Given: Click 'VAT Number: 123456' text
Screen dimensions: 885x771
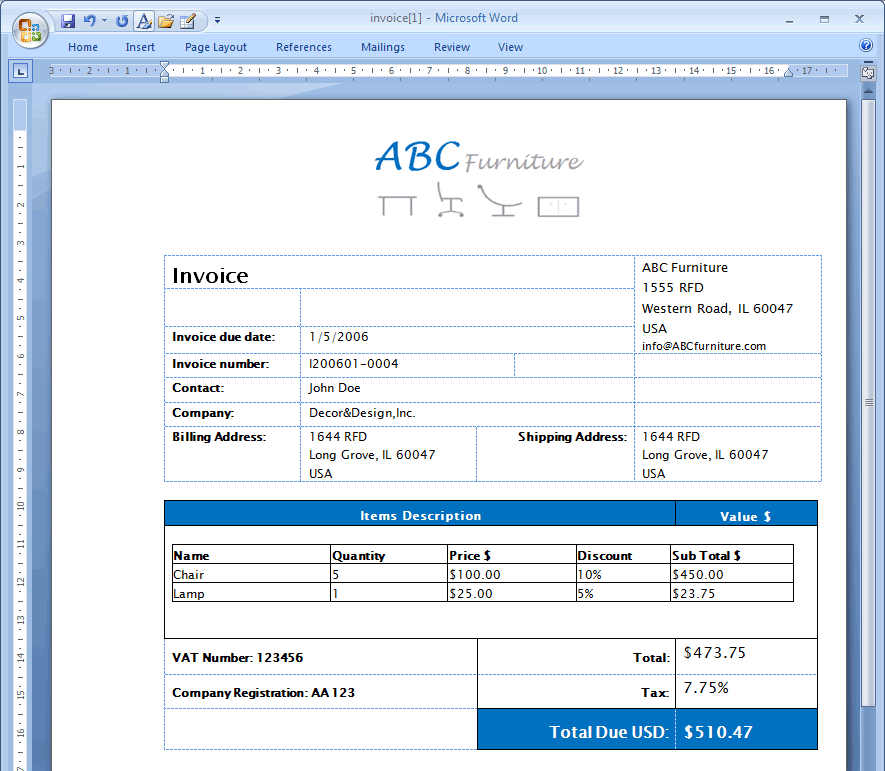Looking at the screenshot, I should [238, 658].
